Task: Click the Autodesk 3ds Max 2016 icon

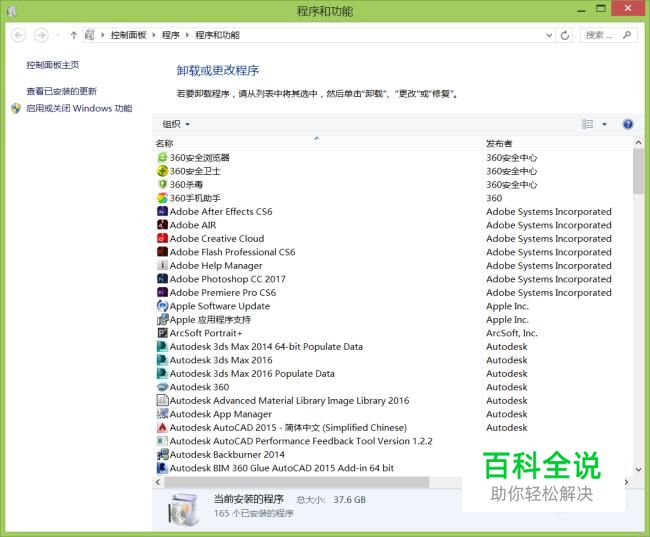Action: click(x=162, y=360)
